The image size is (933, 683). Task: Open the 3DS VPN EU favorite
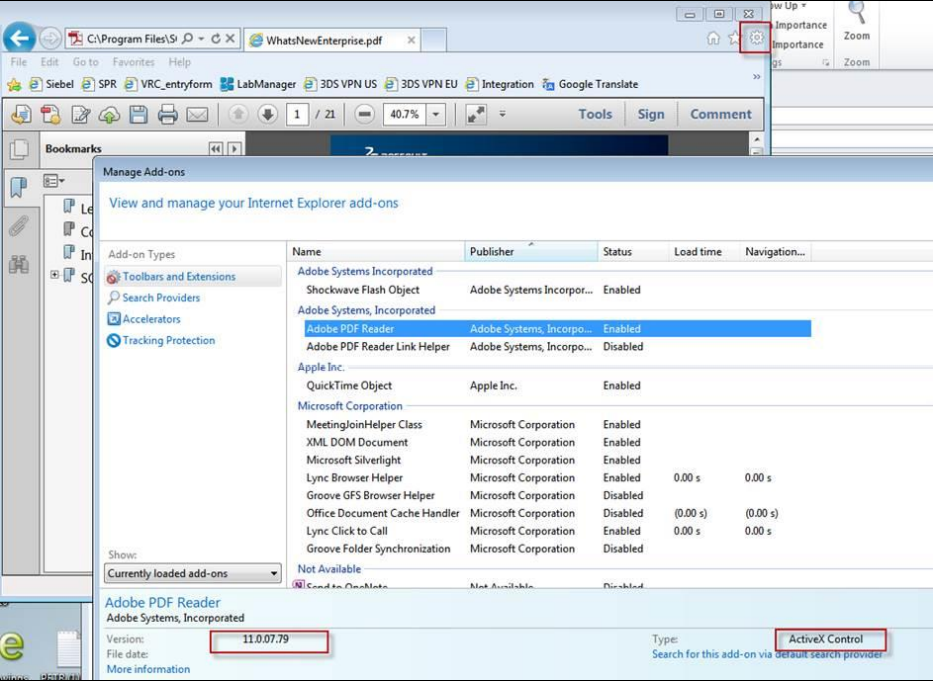tap(421, 84)
